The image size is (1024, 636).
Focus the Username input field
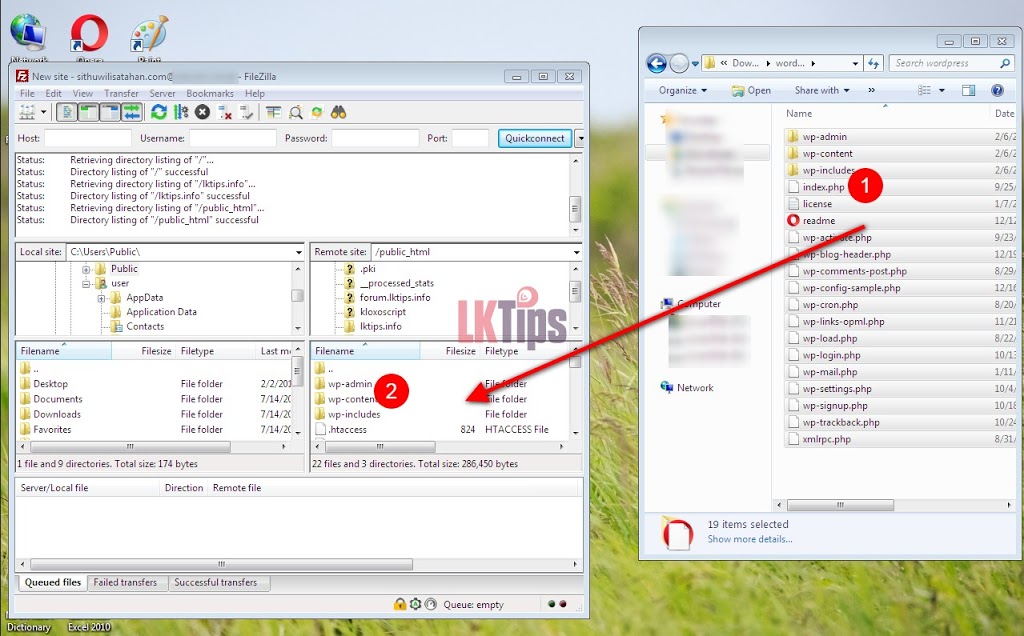click(x=232, y=138)
